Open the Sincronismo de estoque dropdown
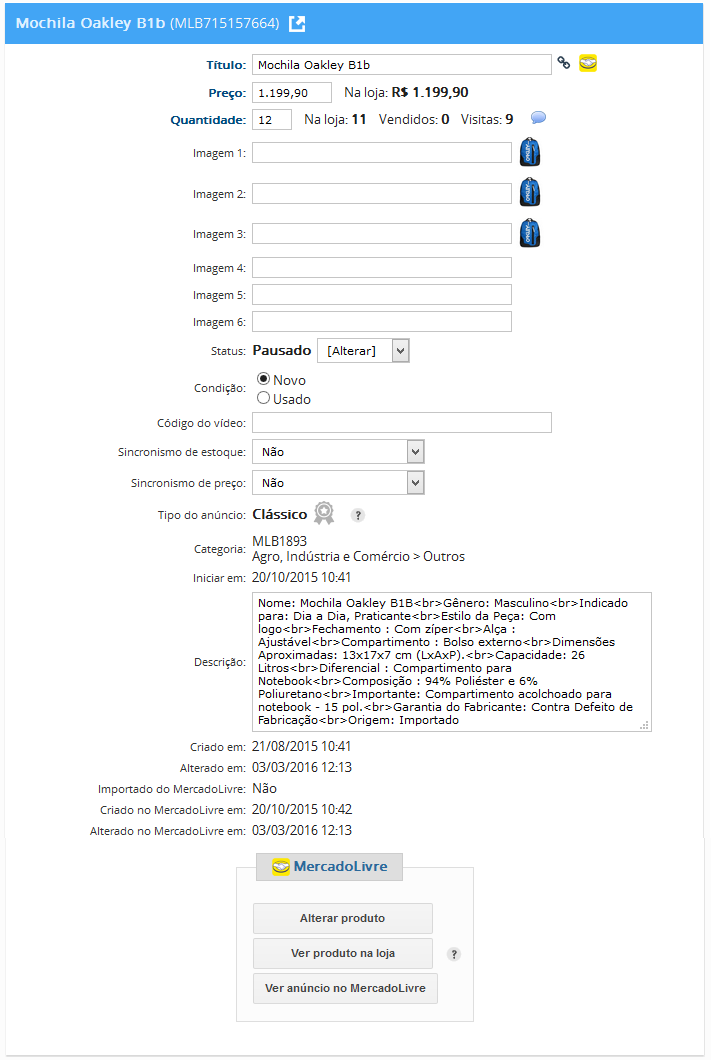 click(338, 452)
